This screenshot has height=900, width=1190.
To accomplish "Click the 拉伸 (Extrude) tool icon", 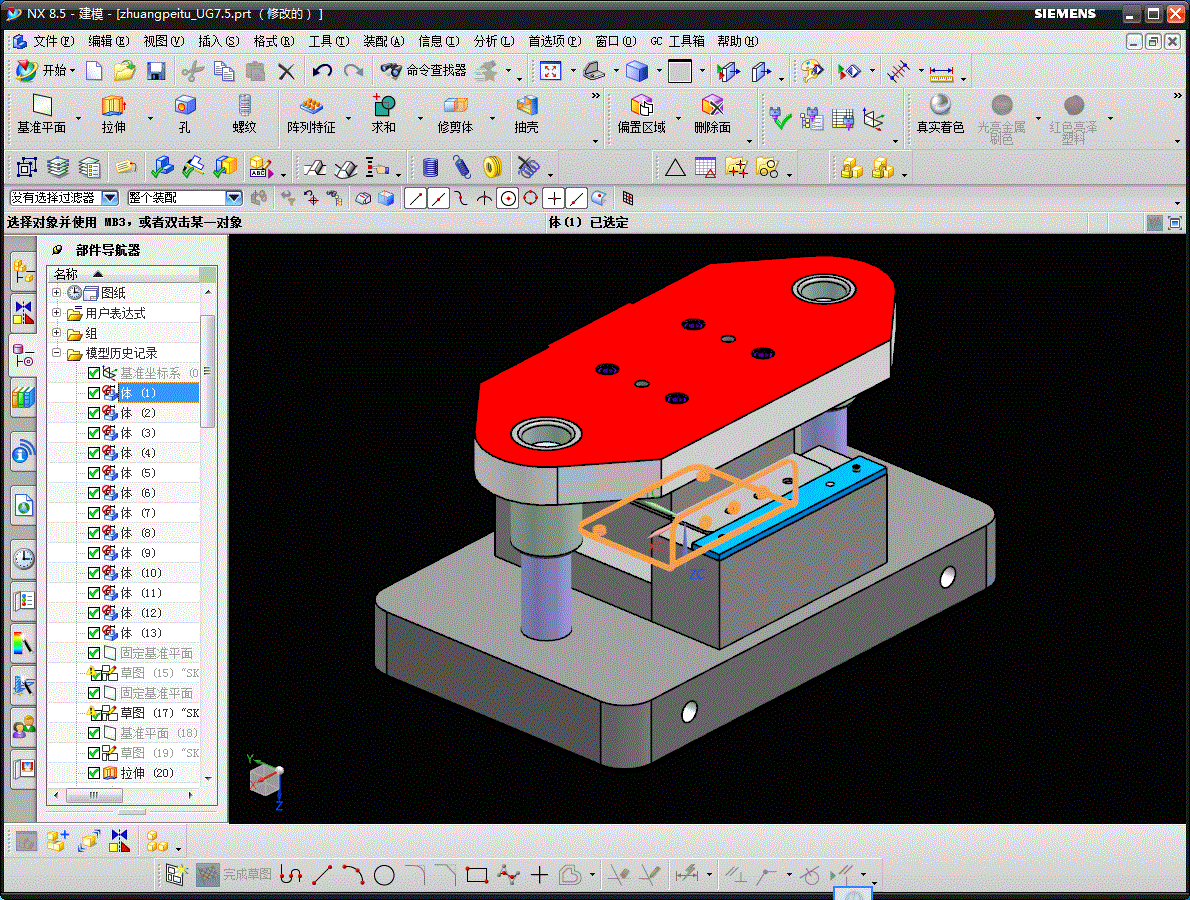I will (113, 105).
